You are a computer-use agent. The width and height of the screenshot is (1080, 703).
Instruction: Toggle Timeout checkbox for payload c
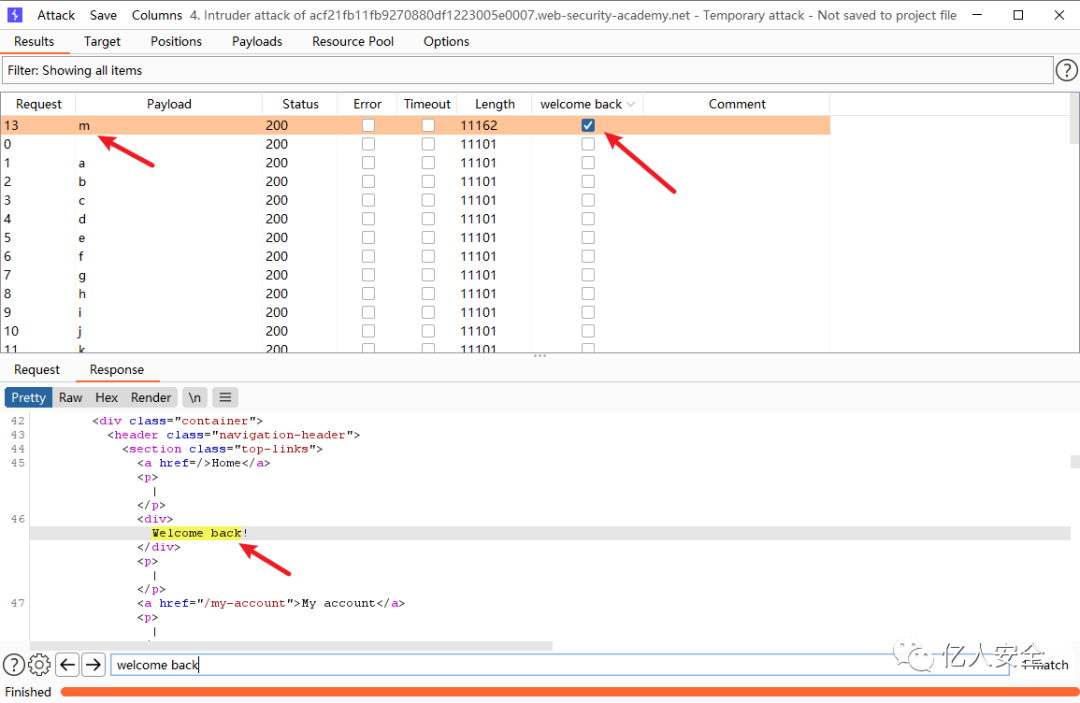pyautogui.click(x=428, y=200)
